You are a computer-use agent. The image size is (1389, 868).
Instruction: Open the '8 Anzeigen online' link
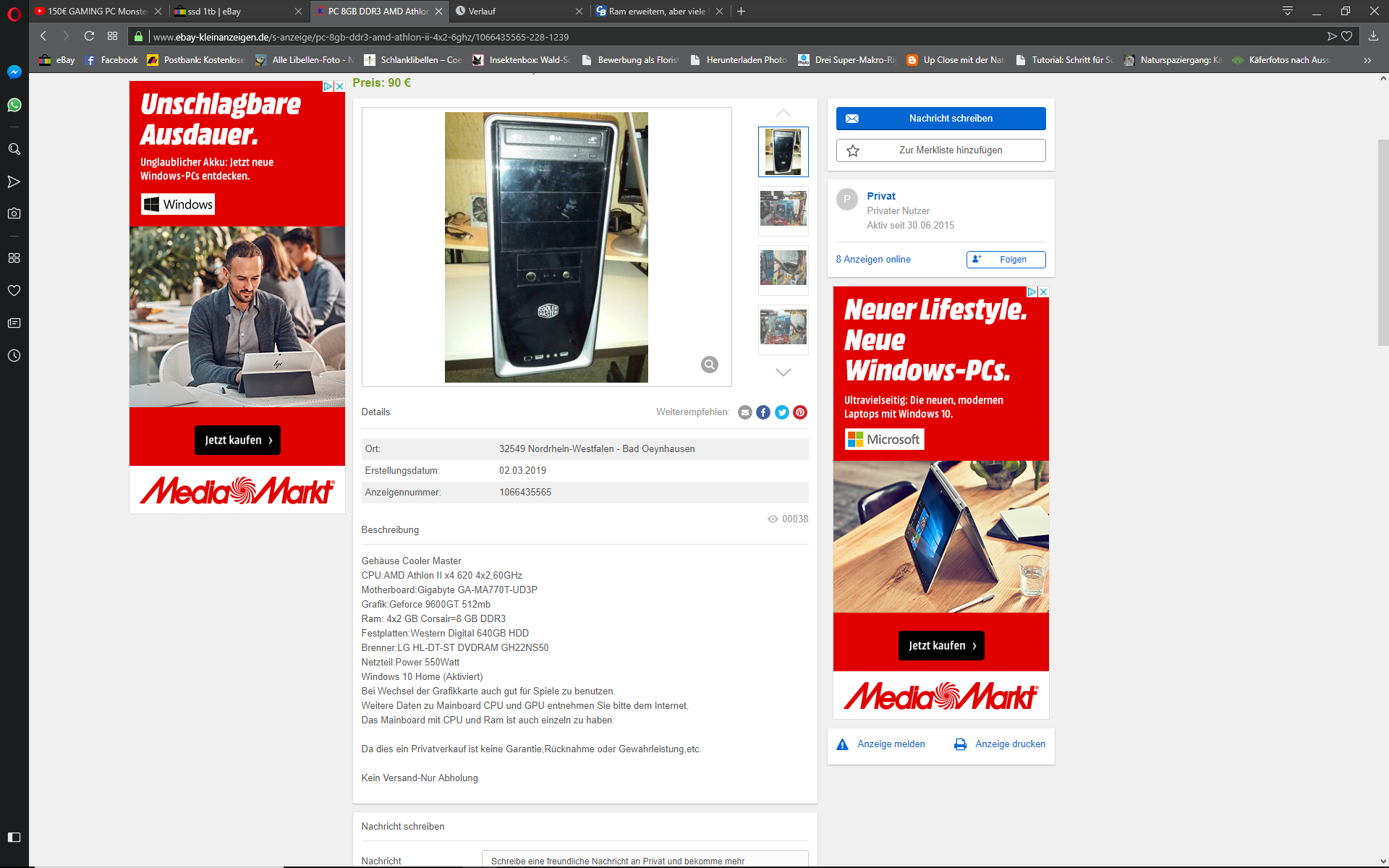point(873,260)
